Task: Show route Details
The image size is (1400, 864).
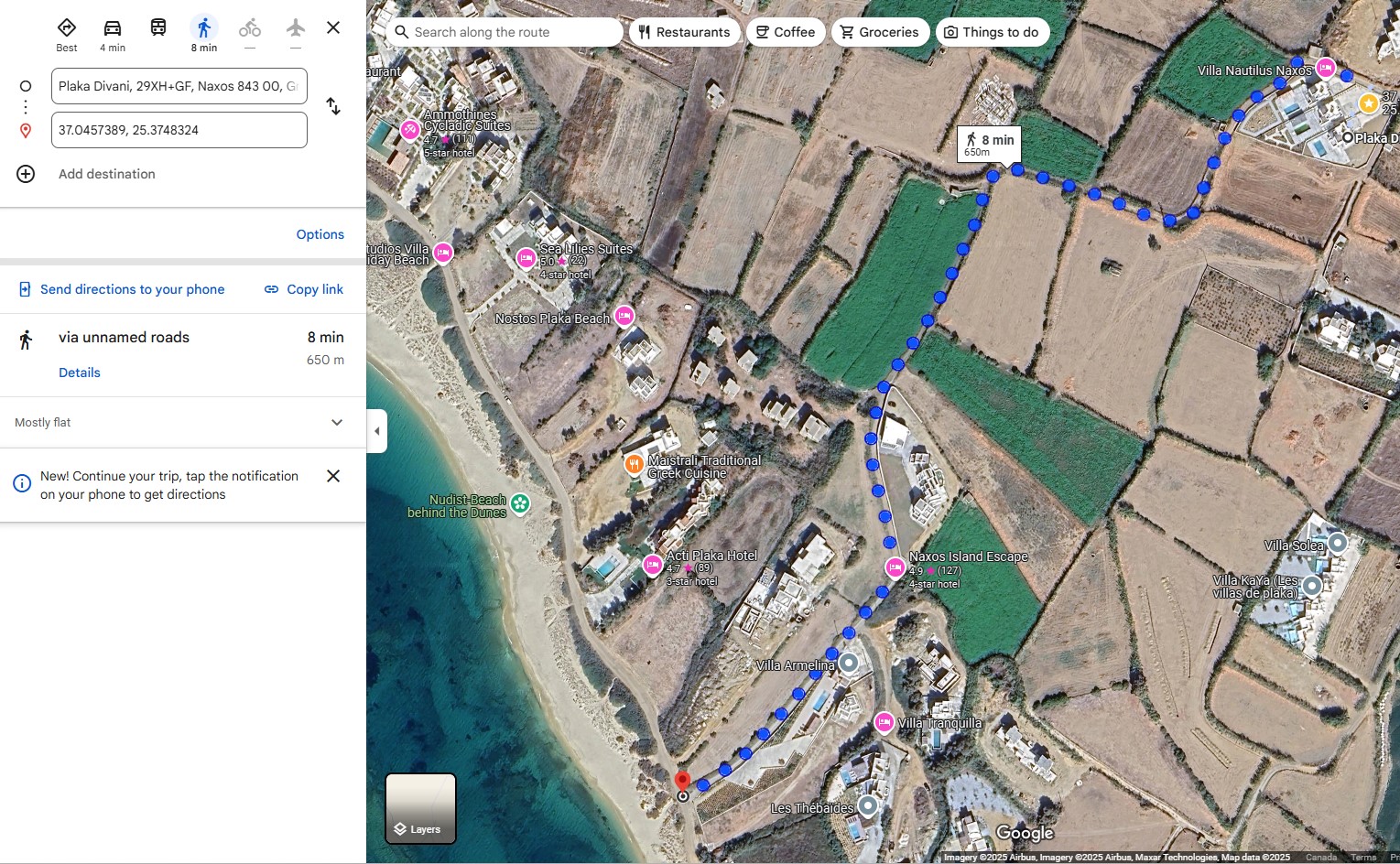Action: [x=80, y=373]
